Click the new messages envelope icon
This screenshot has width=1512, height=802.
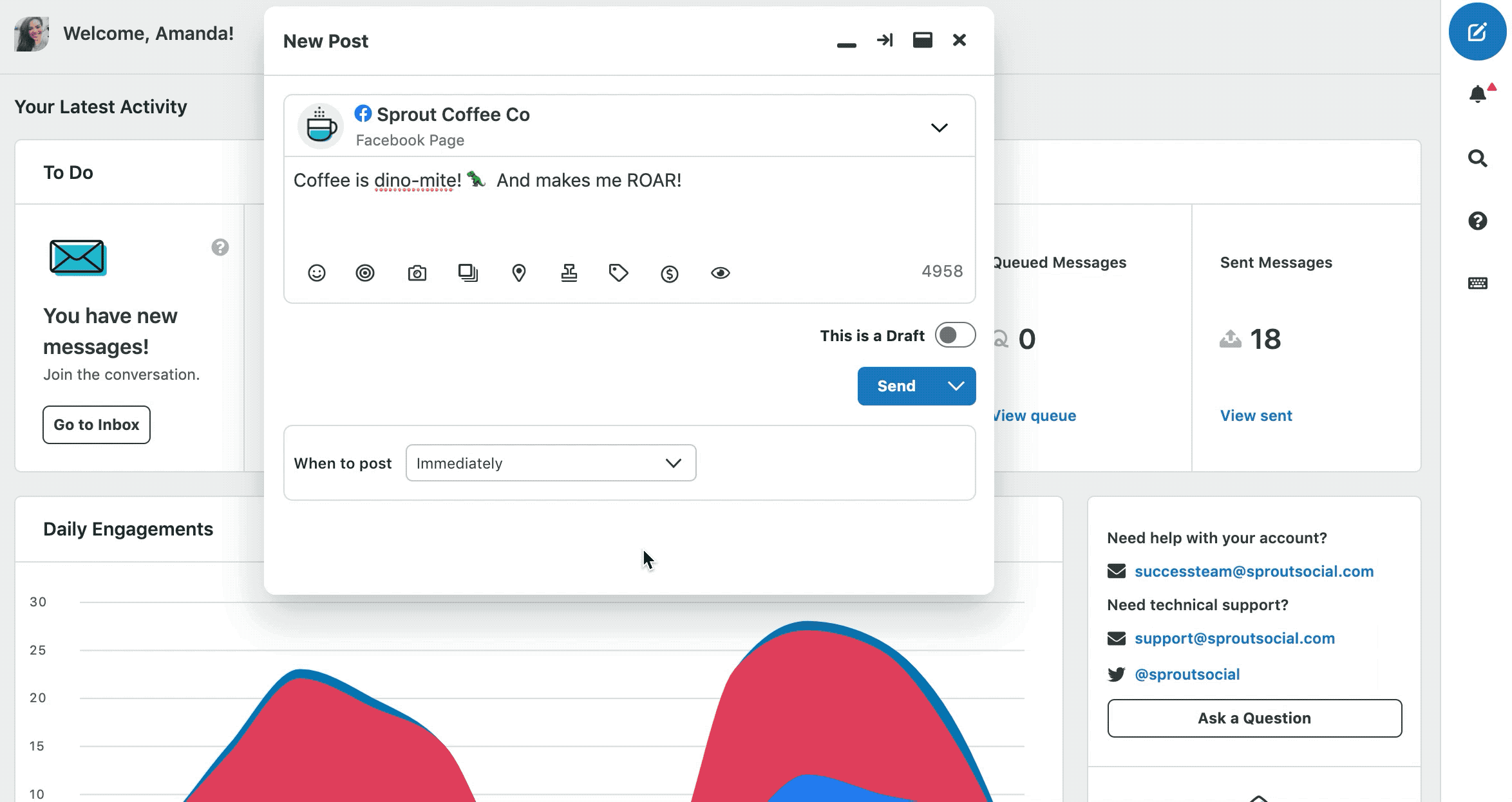tap(78, 257)
